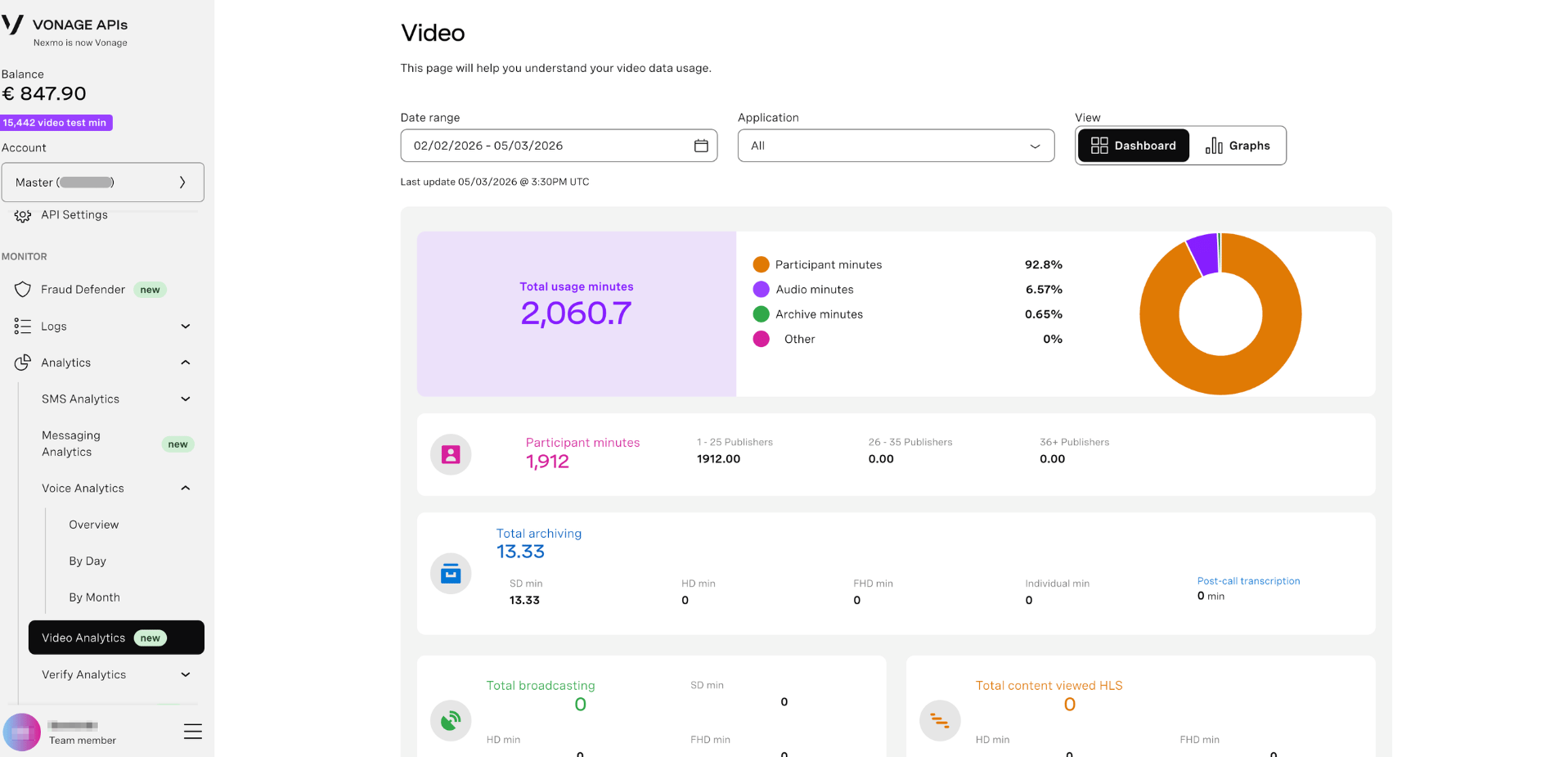Expand Verify Analytics chevron
The height and width of the screenshot is (757, 1568).
[x=186, y=675]
